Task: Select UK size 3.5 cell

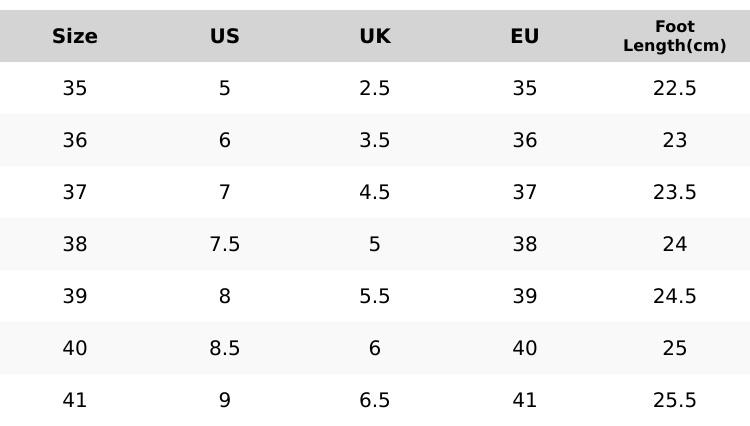Action: pyautogui.click(x=375, y=140)
